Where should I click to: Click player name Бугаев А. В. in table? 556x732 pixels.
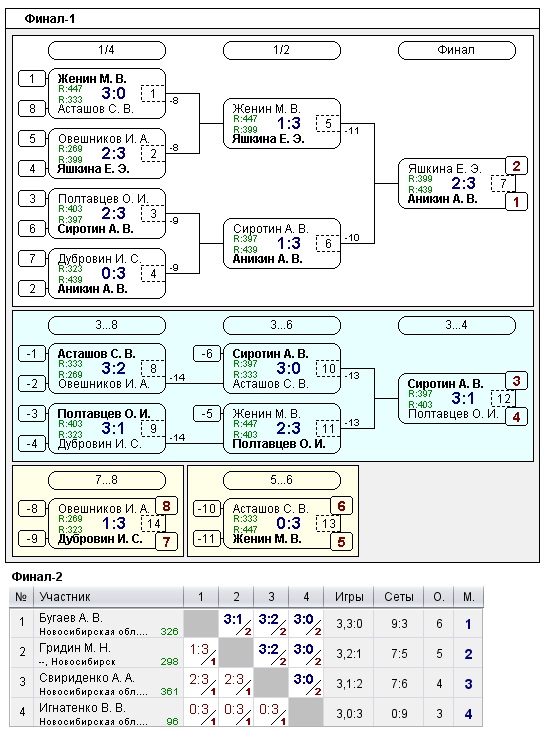pos(70,618)
